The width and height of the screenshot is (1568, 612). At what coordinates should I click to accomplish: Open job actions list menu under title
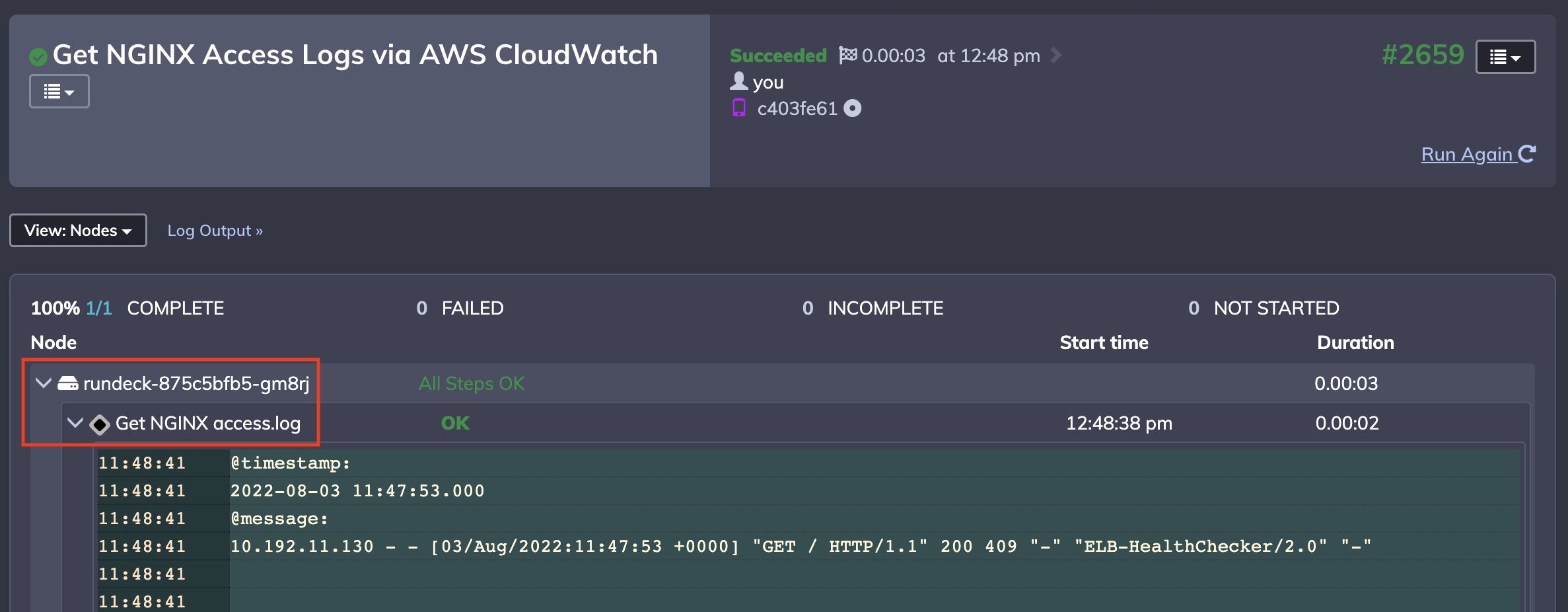59,91
